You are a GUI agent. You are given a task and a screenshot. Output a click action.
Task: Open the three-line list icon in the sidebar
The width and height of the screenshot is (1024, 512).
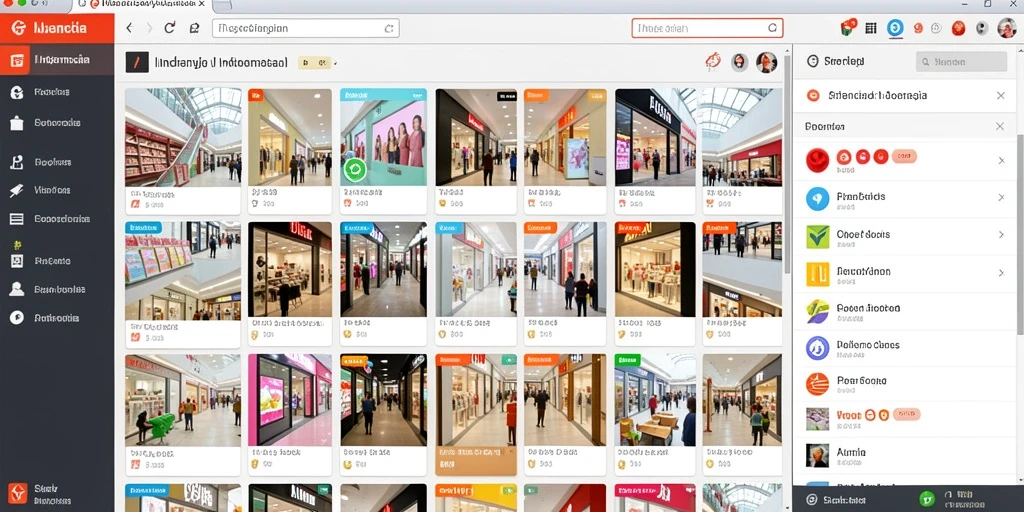[x=16, y=219]
